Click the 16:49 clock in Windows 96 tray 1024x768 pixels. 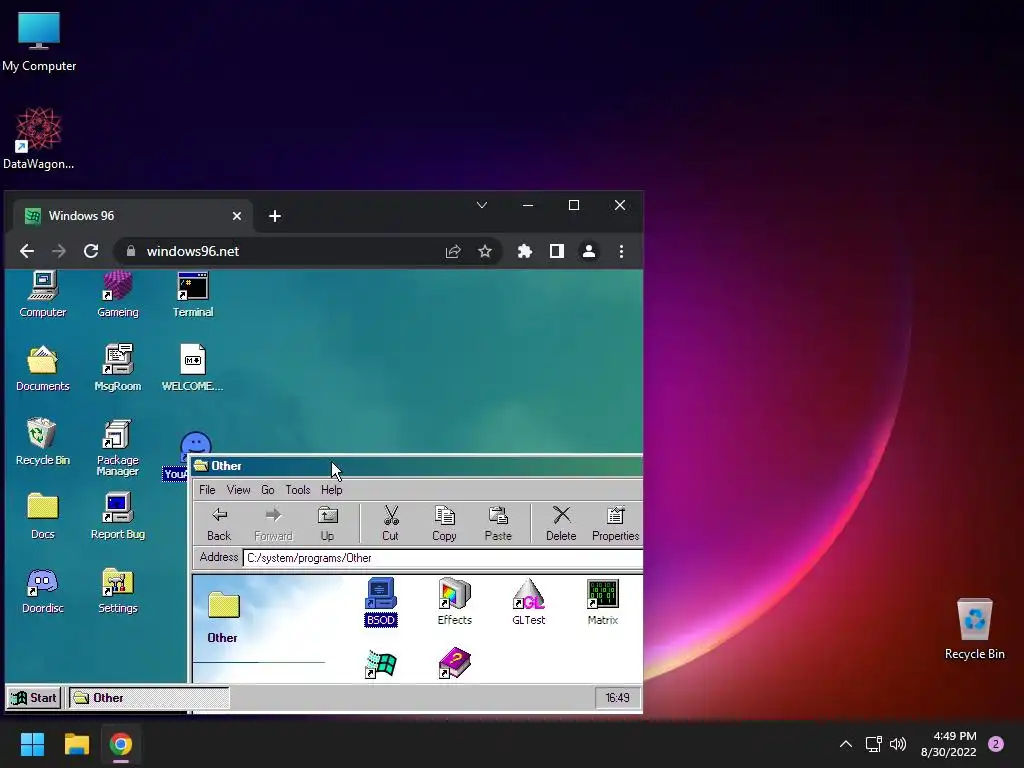click(617, 697)
